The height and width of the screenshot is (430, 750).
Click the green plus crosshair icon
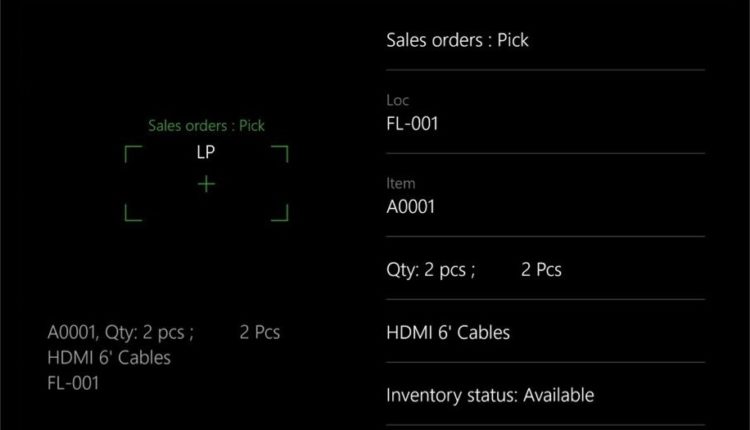point(206,184)
